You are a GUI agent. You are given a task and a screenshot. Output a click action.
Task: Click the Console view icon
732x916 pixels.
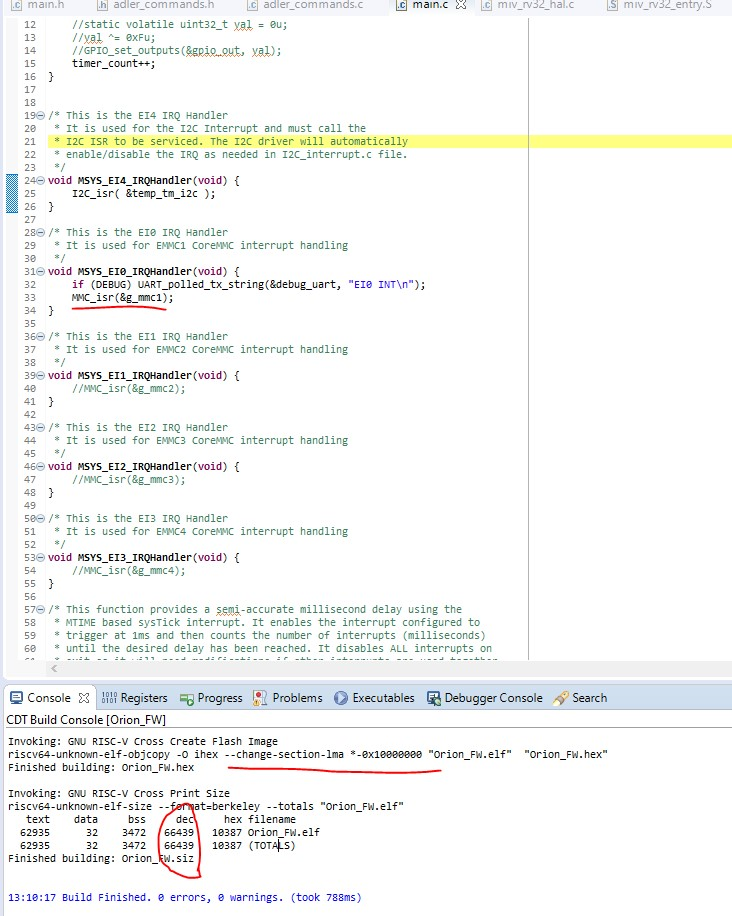pyautogui.click(x=16, y=698)
